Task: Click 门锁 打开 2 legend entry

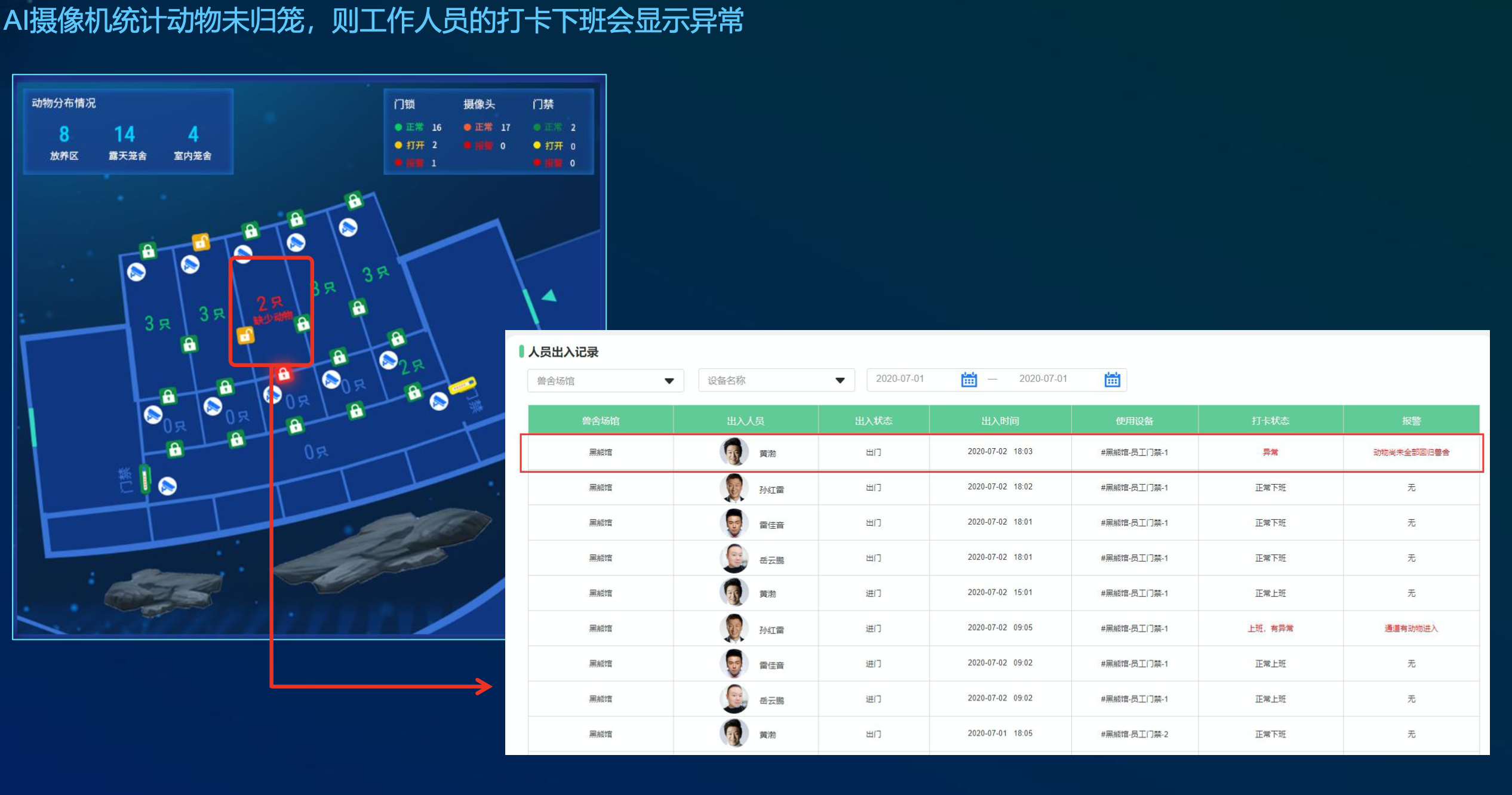Action: 416,145
